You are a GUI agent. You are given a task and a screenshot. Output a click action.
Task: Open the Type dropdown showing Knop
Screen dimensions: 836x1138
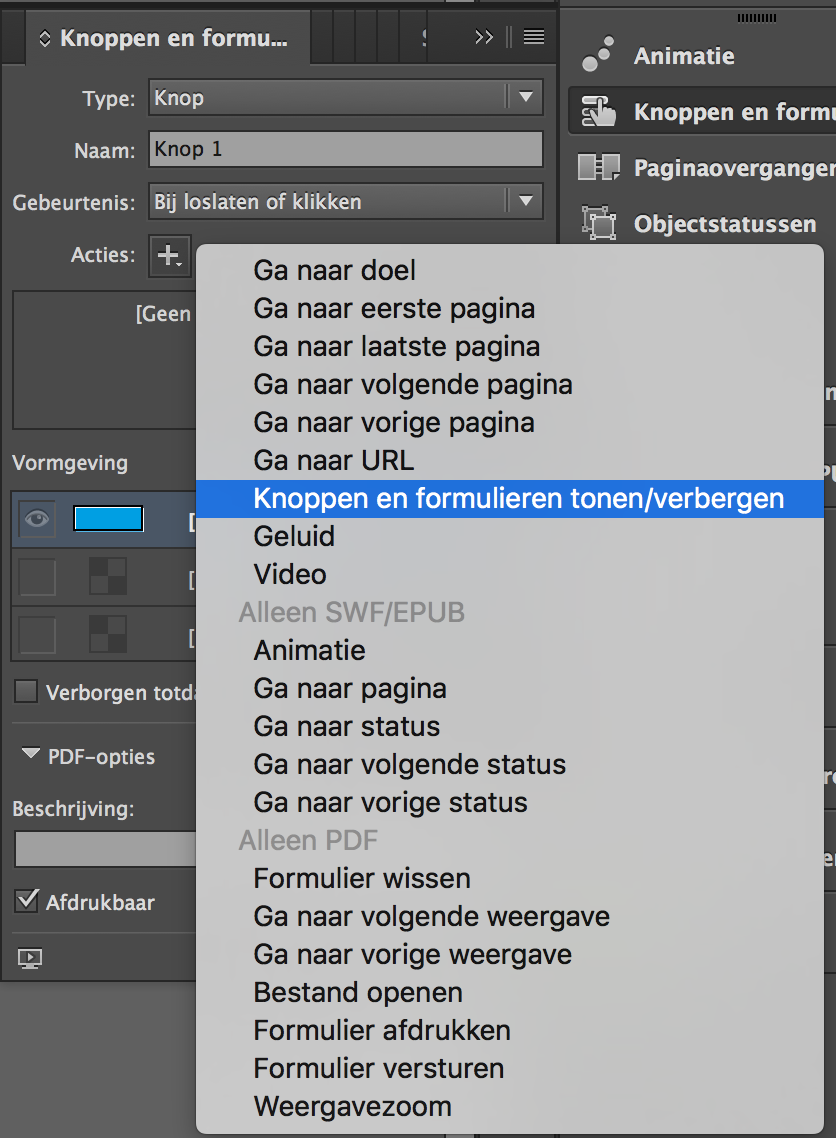(345, 98)
